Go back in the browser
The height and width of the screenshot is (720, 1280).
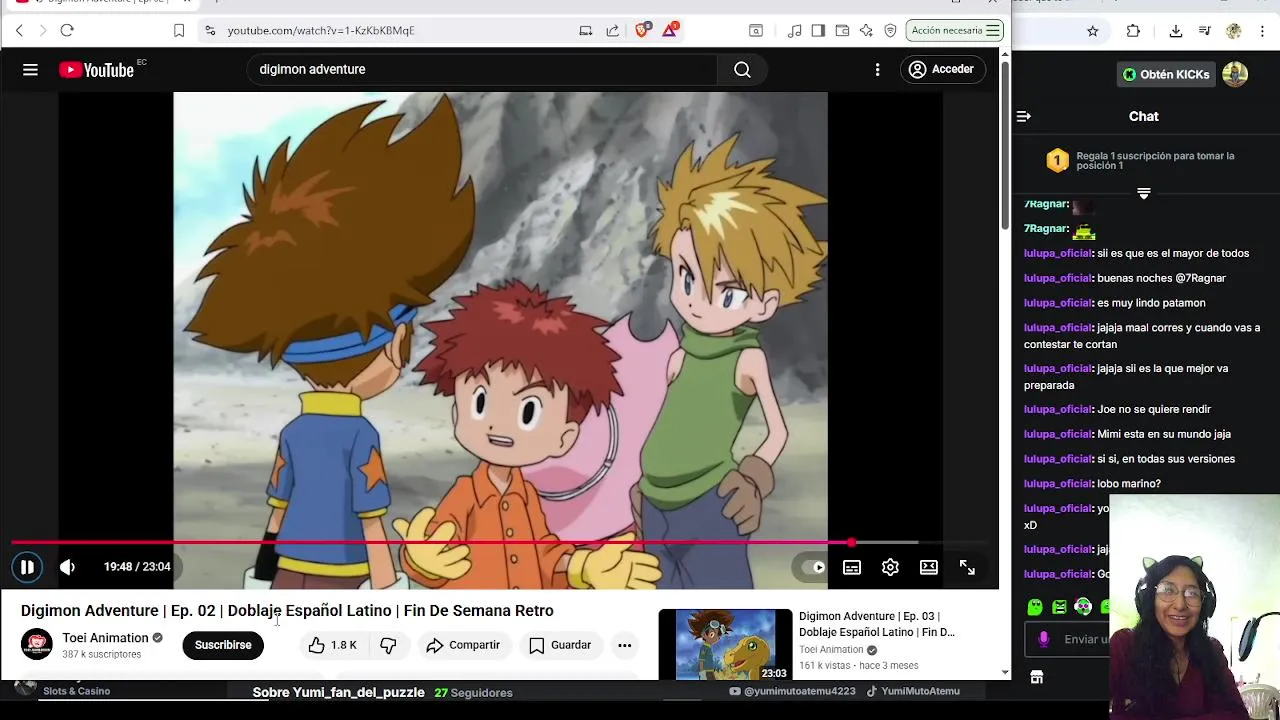pos(19,30)
